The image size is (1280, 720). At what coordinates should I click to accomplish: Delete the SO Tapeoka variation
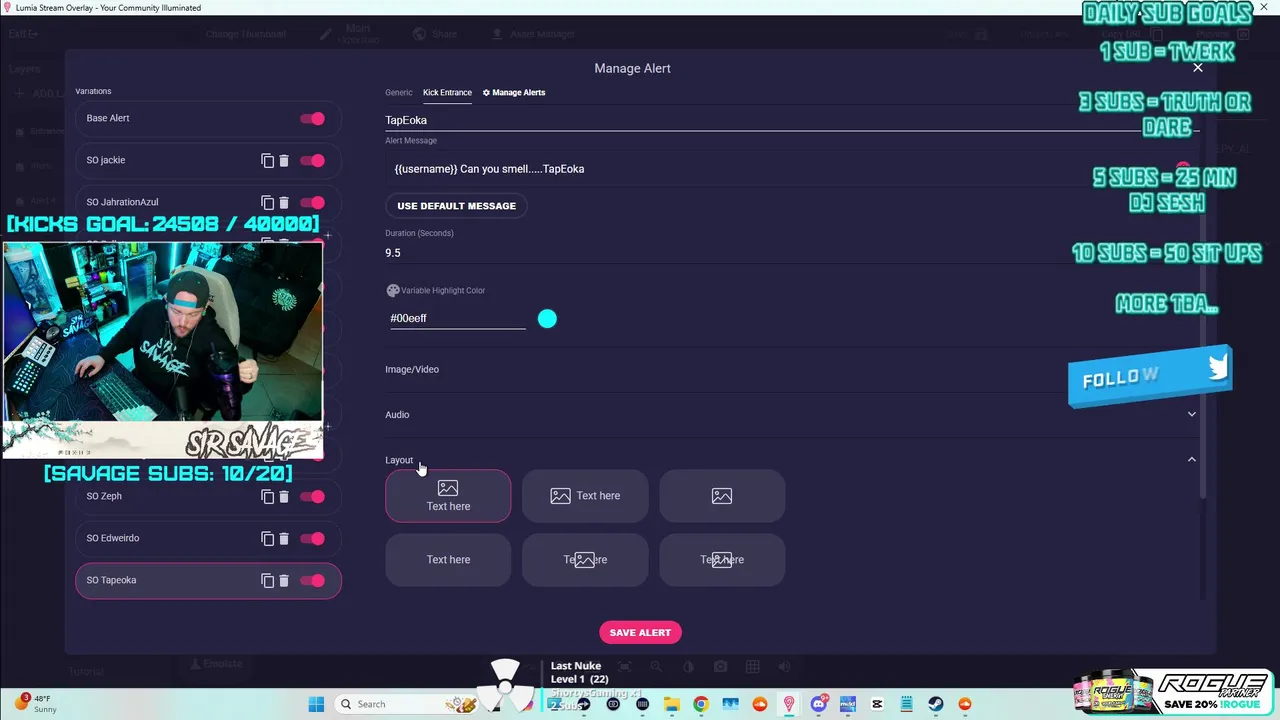284,580
